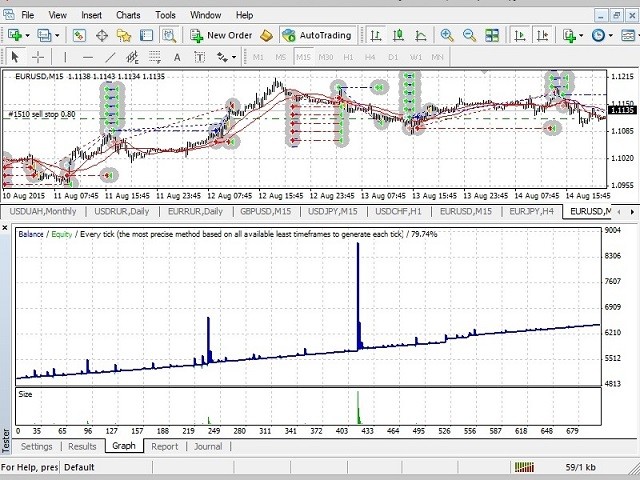Select the Fibonacci Retracement tool
Screen dimensions: 640x480
155,57
